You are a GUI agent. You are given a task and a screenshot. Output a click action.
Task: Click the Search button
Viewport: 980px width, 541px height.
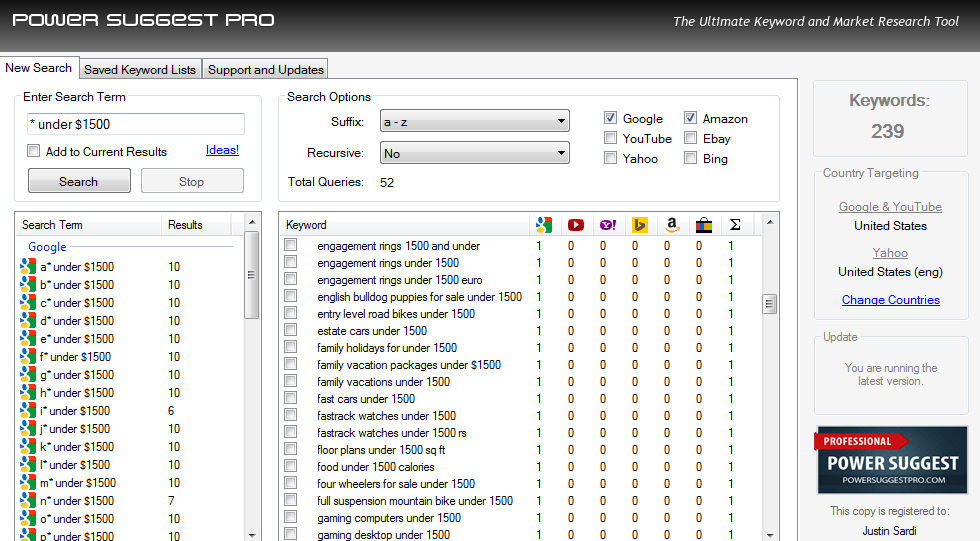pos(79,181)
